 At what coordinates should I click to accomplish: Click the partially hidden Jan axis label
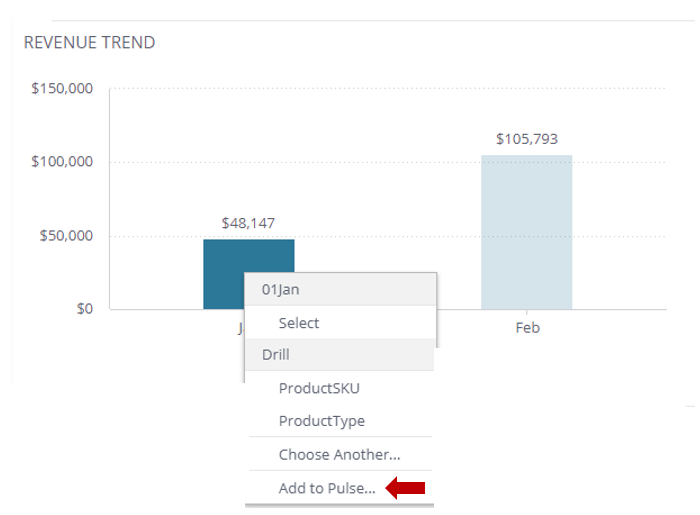pyautogui.click(x=240, y=327)
